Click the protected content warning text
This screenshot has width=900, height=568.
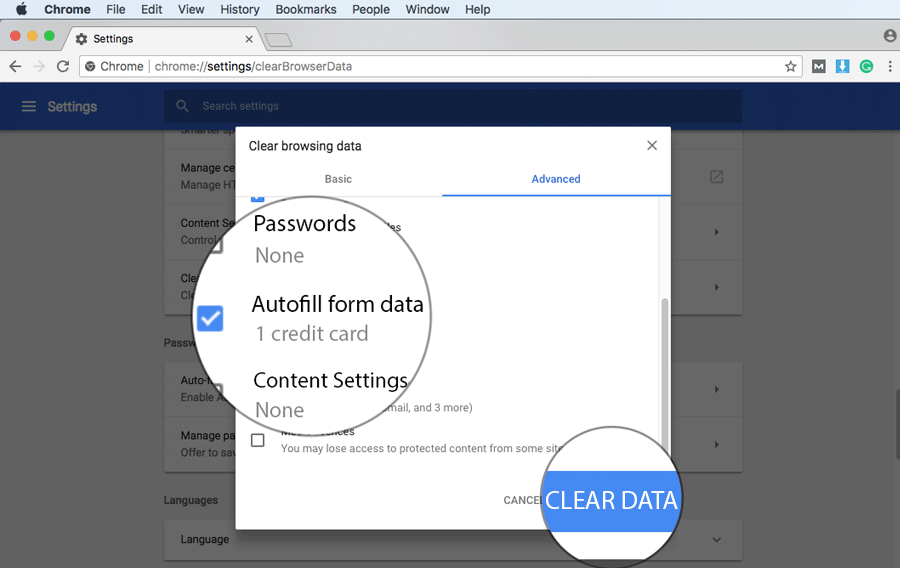[422, 448]
